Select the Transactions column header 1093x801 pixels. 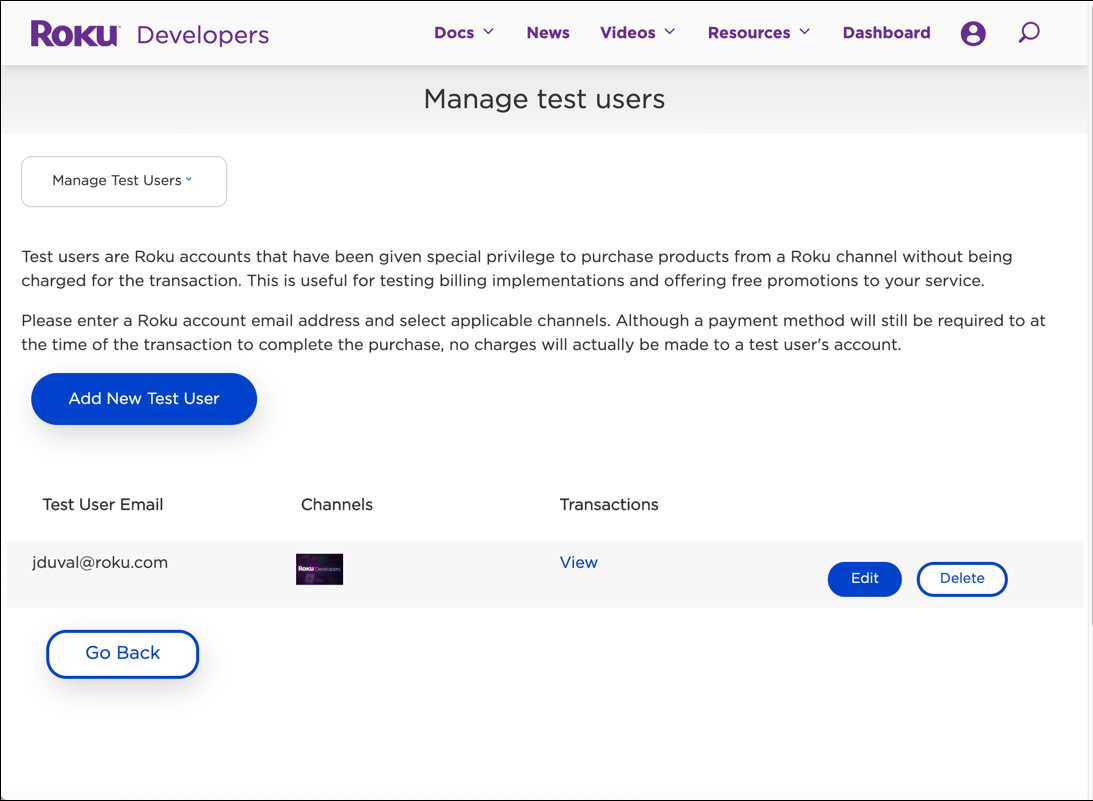[608, 504]
